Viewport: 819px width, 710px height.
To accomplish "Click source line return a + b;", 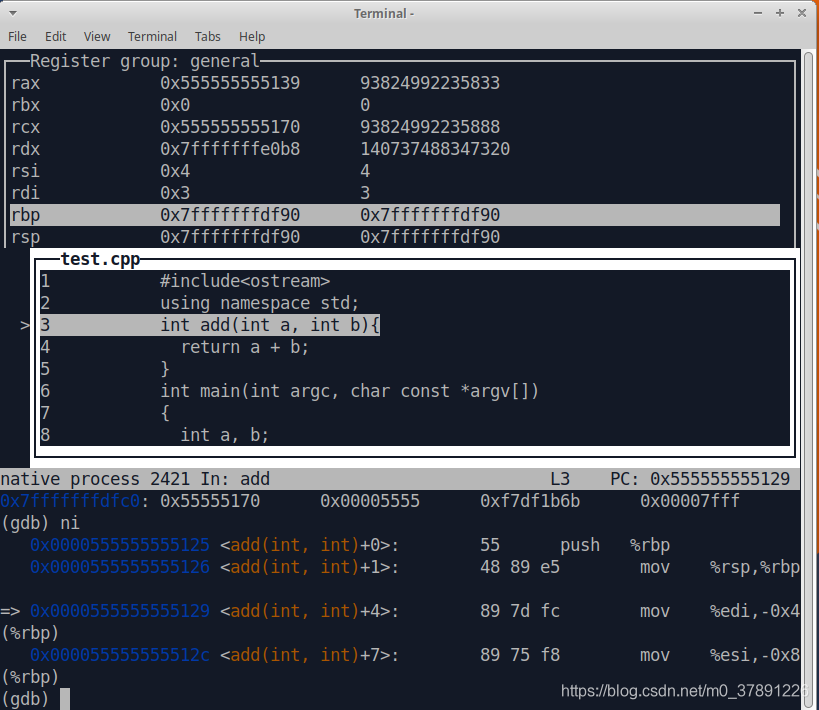I will coord(245,347).
